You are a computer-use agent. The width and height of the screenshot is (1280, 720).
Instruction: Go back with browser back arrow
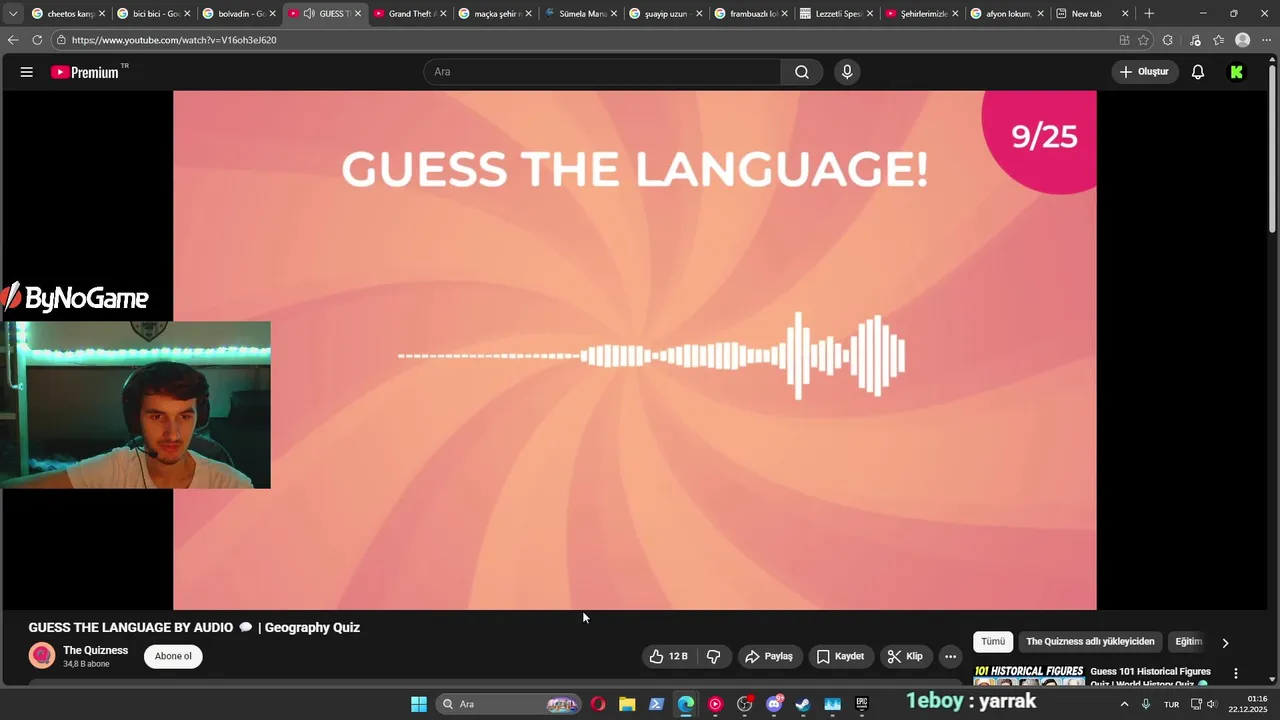[x=13, y=40]
